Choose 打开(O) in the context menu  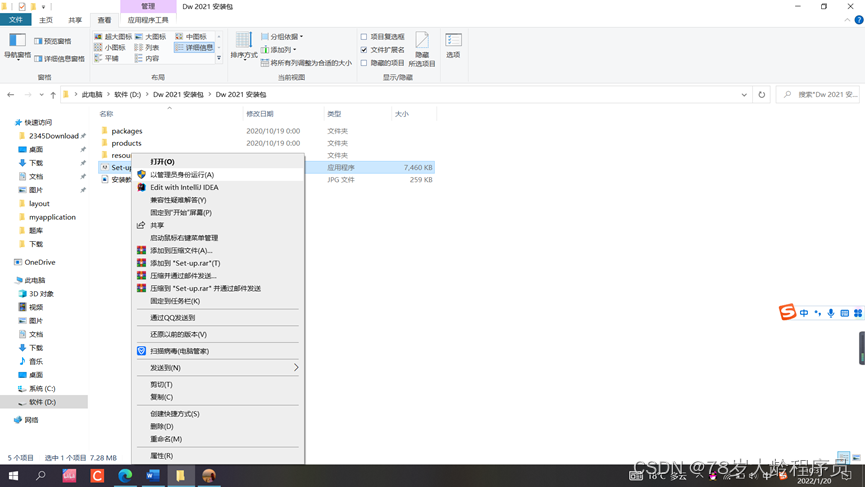point(218,162)
